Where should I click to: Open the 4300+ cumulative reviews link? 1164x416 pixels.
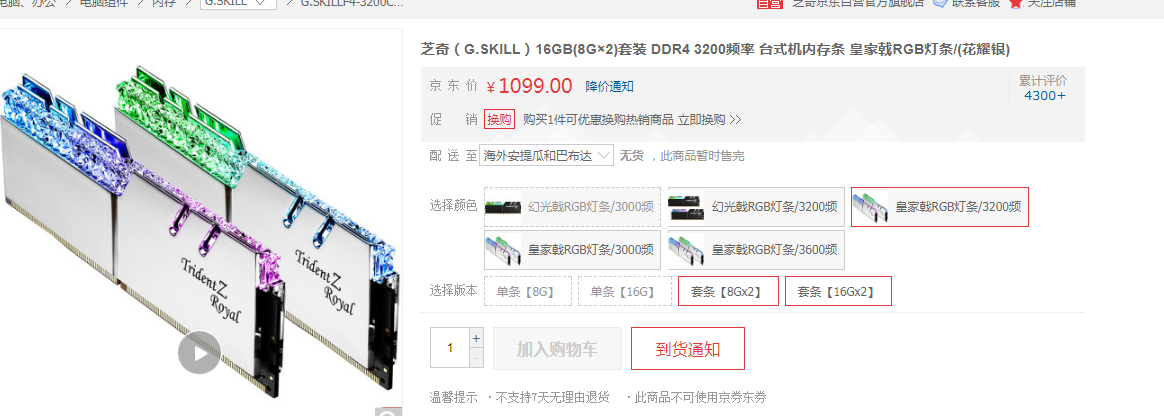pyautogui.click(x=1044, y=95)
